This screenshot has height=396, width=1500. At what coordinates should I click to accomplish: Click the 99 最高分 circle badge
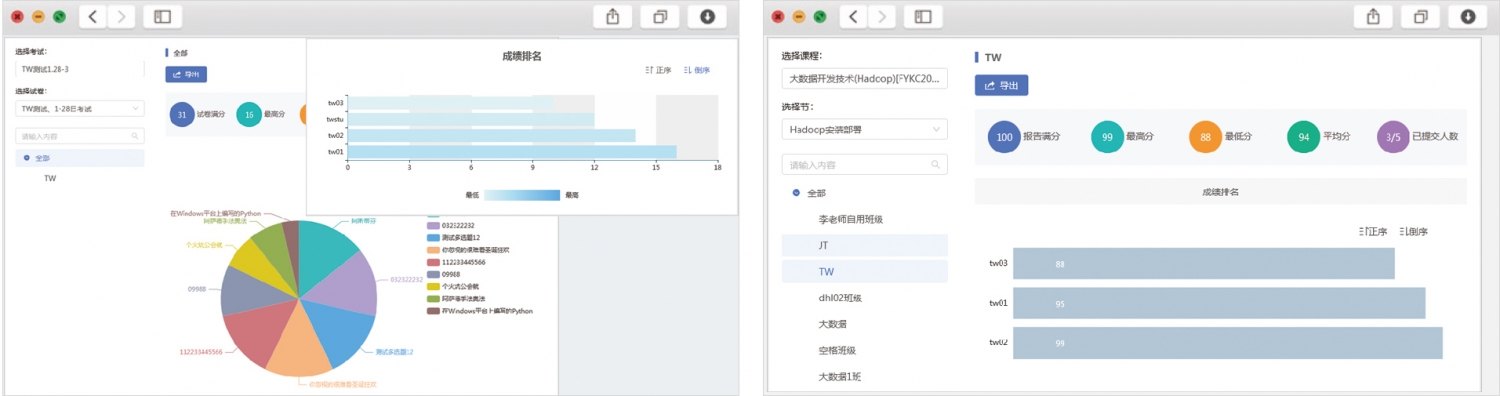pyautogui.click(x=1107, y=136)
